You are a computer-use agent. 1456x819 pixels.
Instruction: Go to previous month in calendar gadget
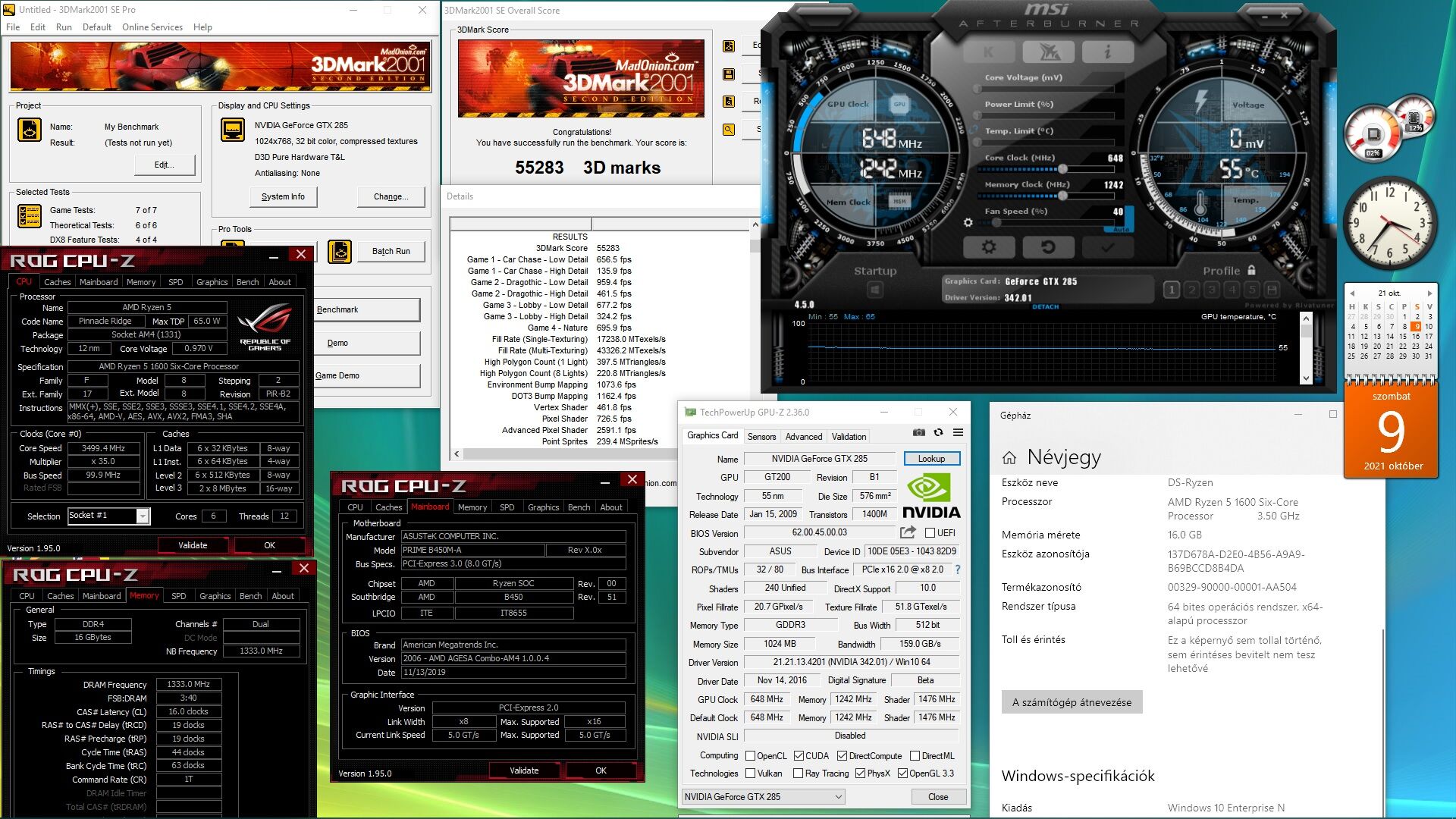[x=1351, y=293]
